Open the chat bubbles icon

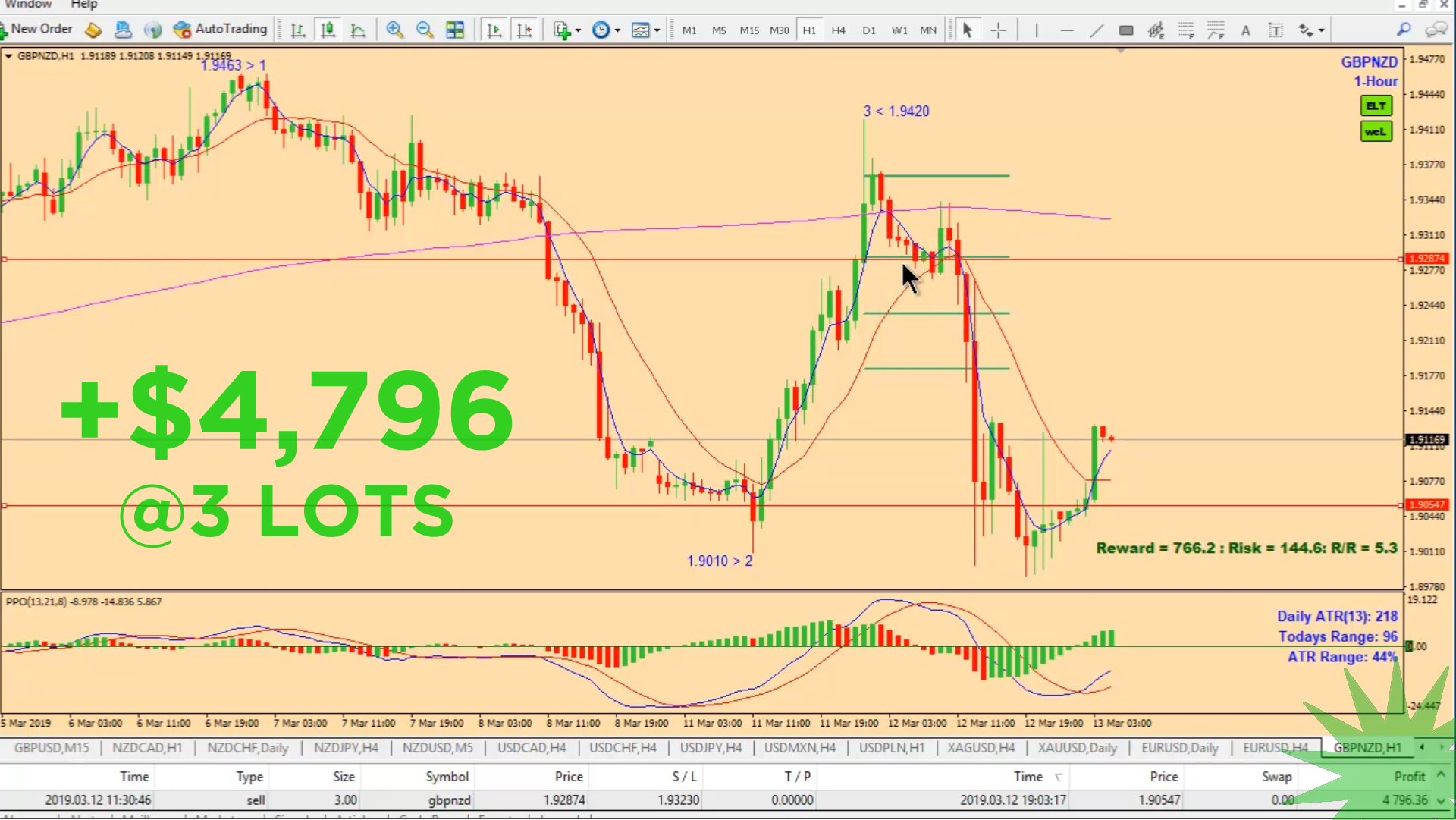coord(1436,30)
